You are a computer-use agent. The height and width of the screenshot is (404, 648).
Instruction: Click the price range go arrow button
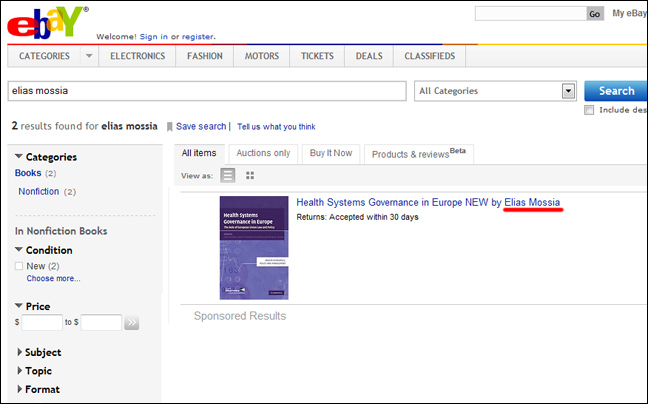132,323
